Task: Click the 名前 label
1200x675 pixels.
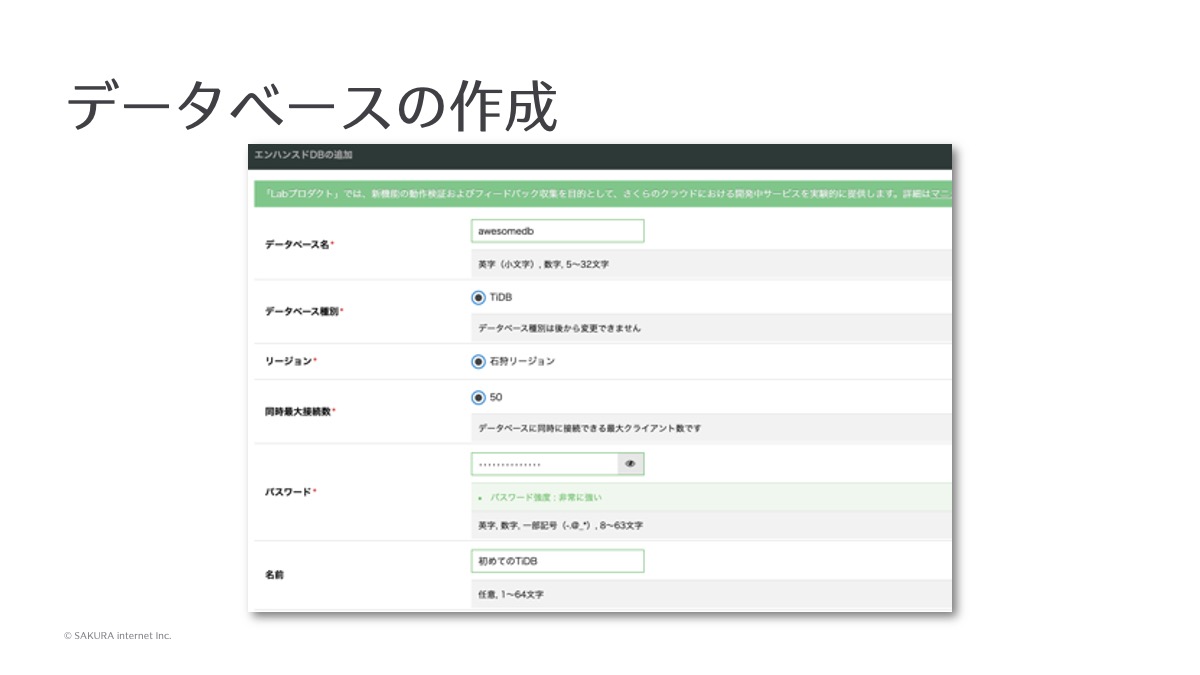Action: tap(274, 576)
